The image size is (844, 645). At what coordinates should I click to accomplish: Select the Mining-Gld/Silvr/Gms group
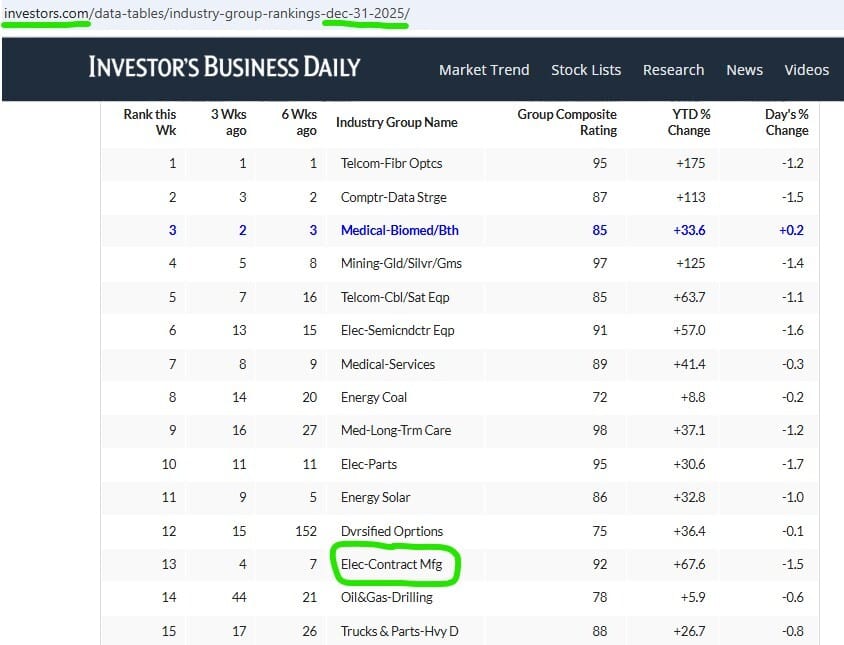(401, 264)
